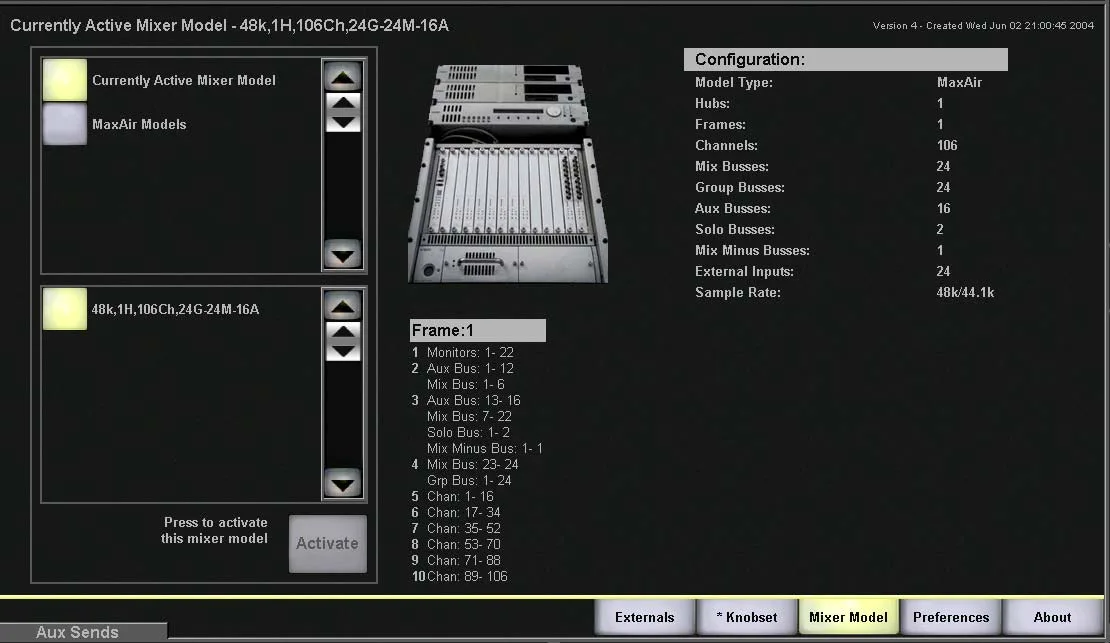
Task: Open the Knobset tab
Action: click(x=747, y=617)
